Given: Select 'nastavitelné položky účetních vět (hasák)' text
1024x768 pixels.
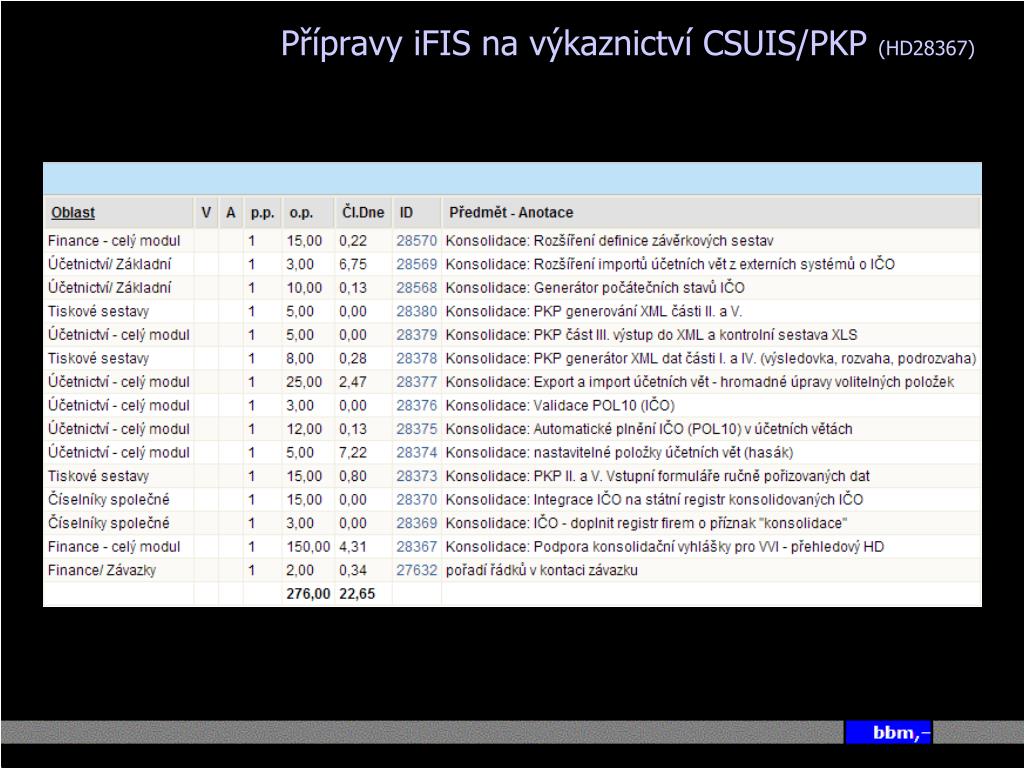Looking at the screenshot, I should 663,453.
